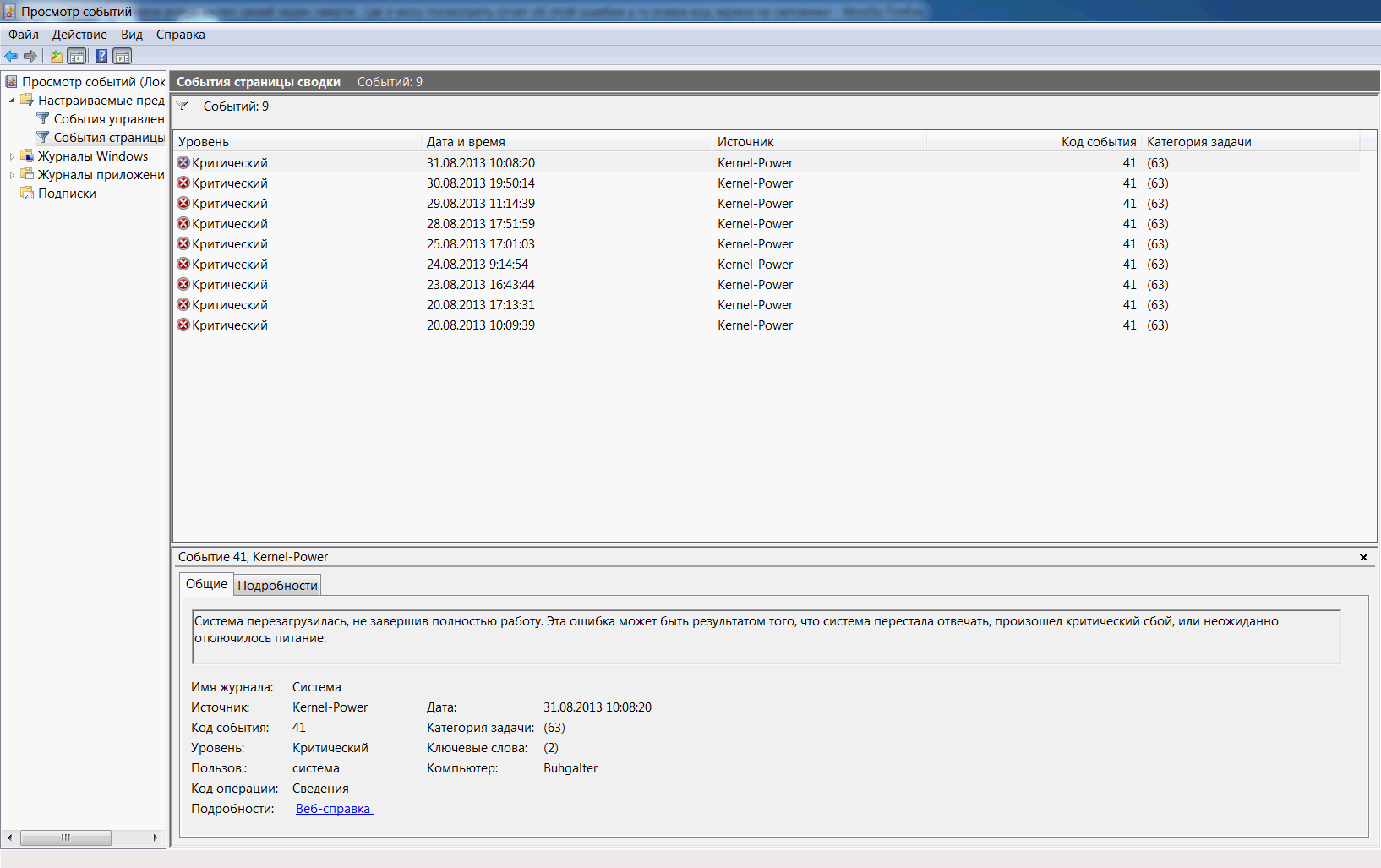1381x868 pixels.
Task: Sort by the Код события column header
Action: pos(1034,142)
